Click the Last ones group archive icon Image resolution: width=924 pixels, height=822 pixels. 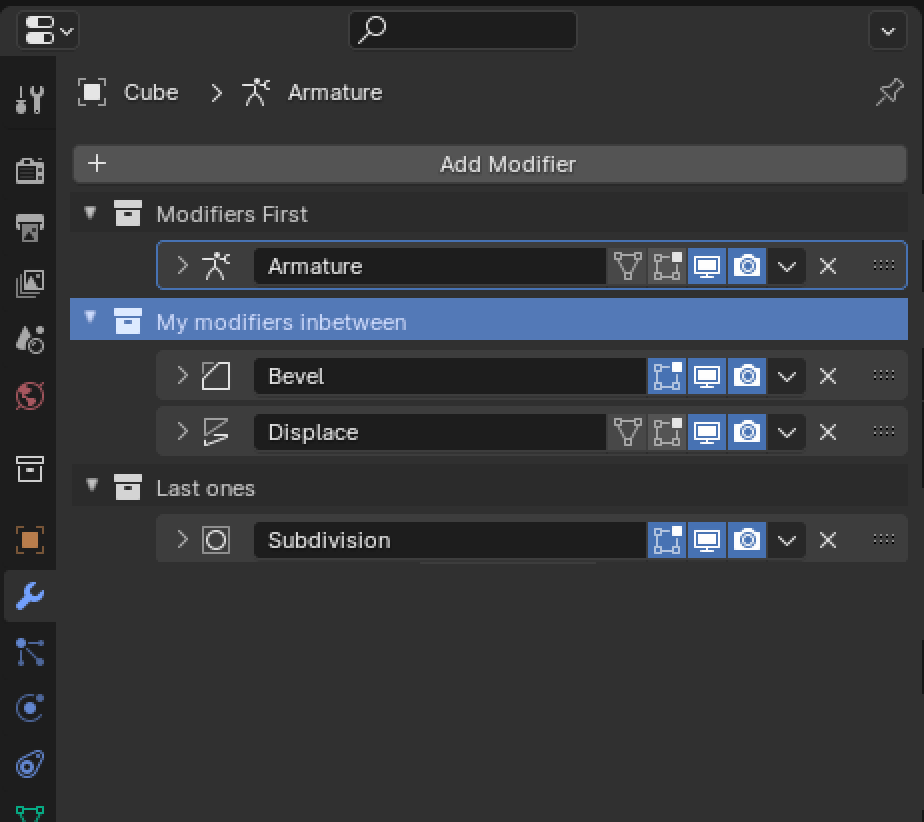[x=127, y=487]
